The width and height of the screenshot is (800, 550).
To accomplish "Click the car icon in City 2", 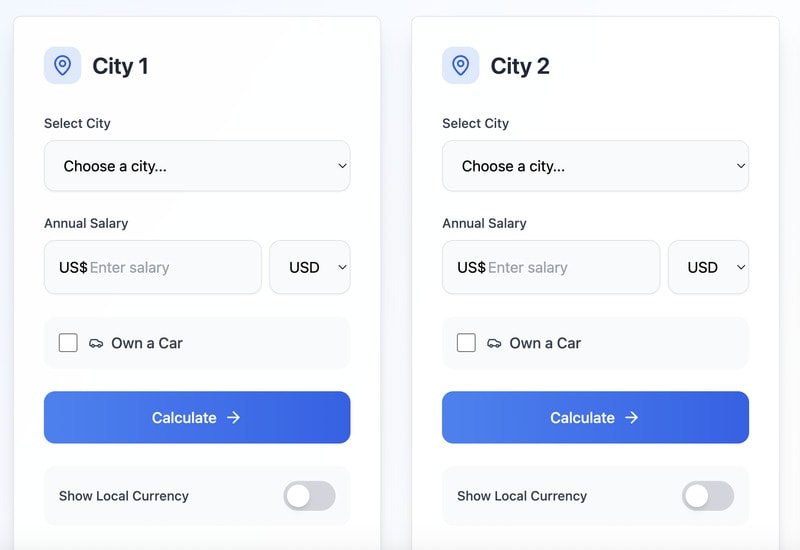I will click(494, 343).
